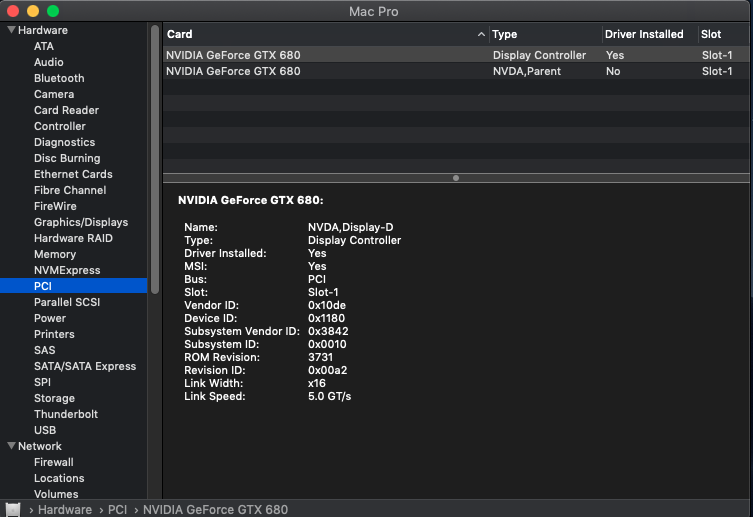Select the GTX 680 NVDA,Parent row
The height and width of the screenshot is (517, 753).
coord(456,71)
